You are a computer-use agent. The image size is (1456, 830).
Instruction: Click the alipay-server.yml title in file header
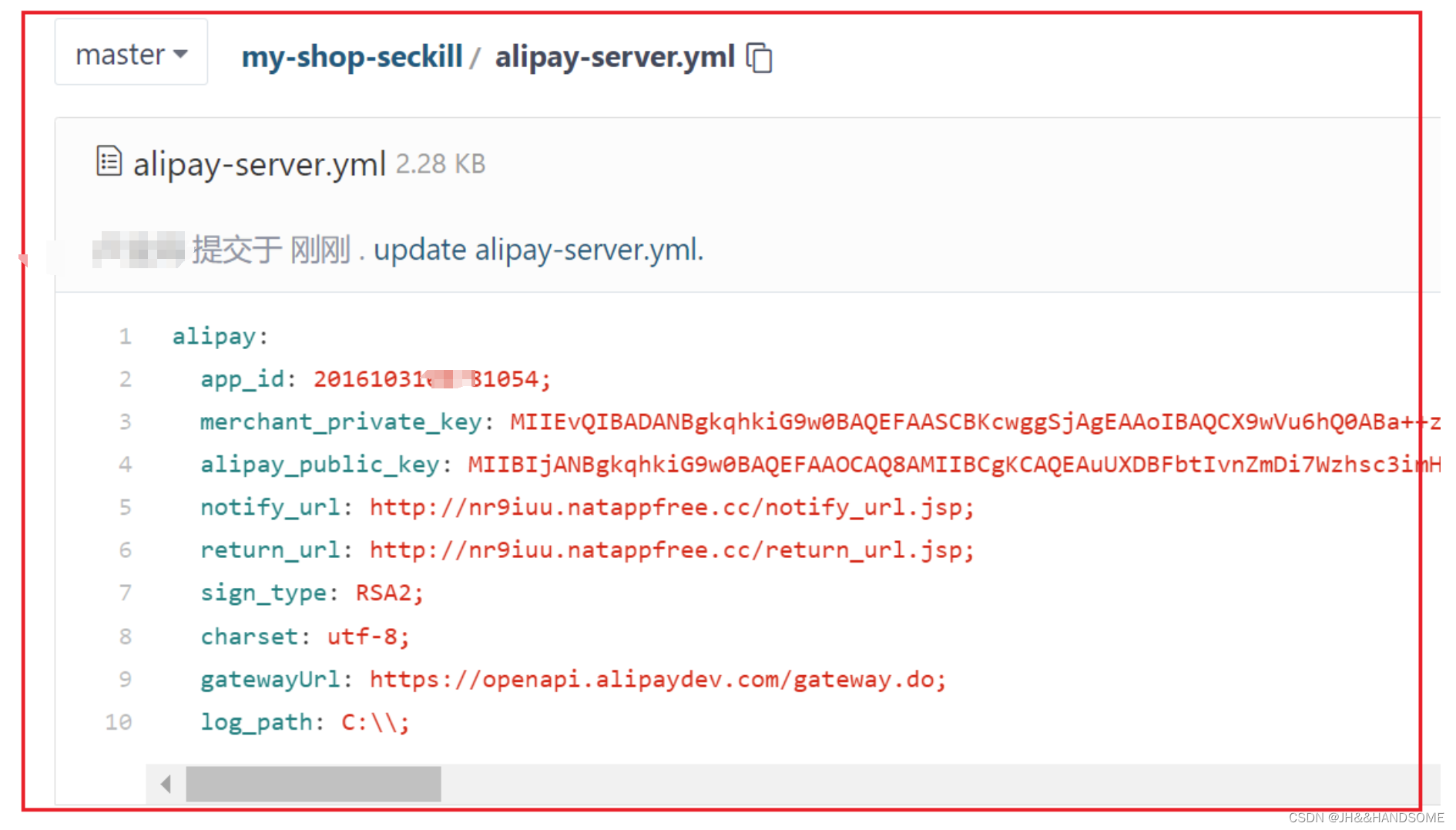259,164
